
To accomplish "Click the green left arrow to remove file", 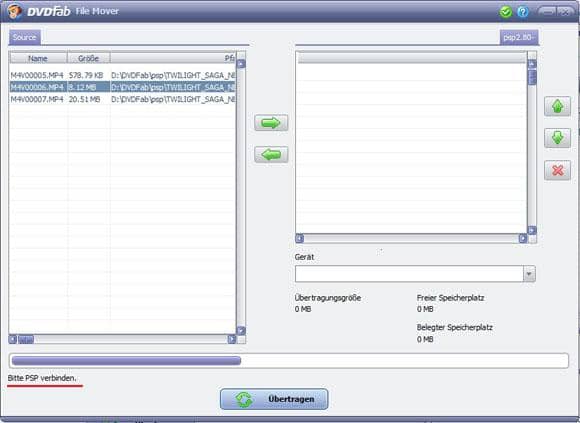I will pos(271,155).
